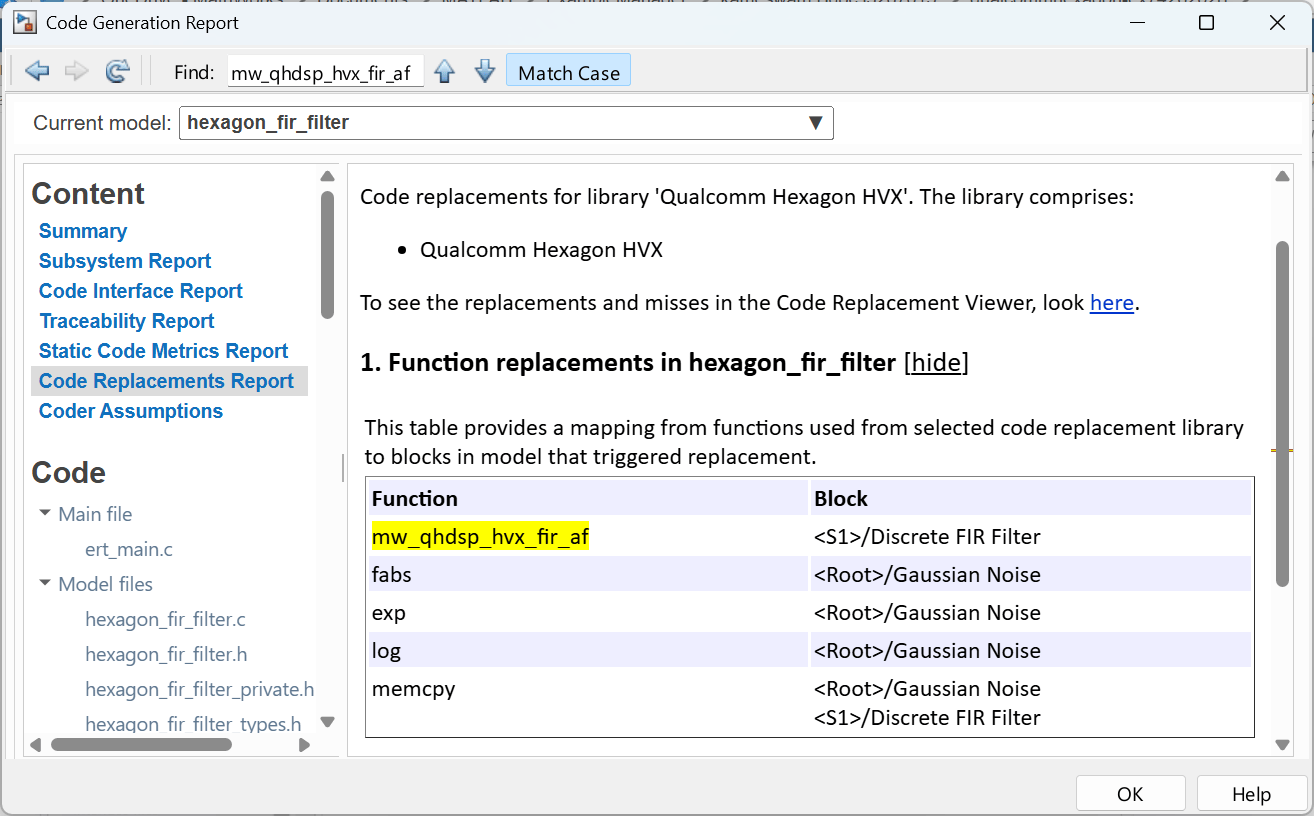This screenshot has width=1314, height=816.
Task: Minimize the Code Generation Report window
Action: tap(1137, 23)
